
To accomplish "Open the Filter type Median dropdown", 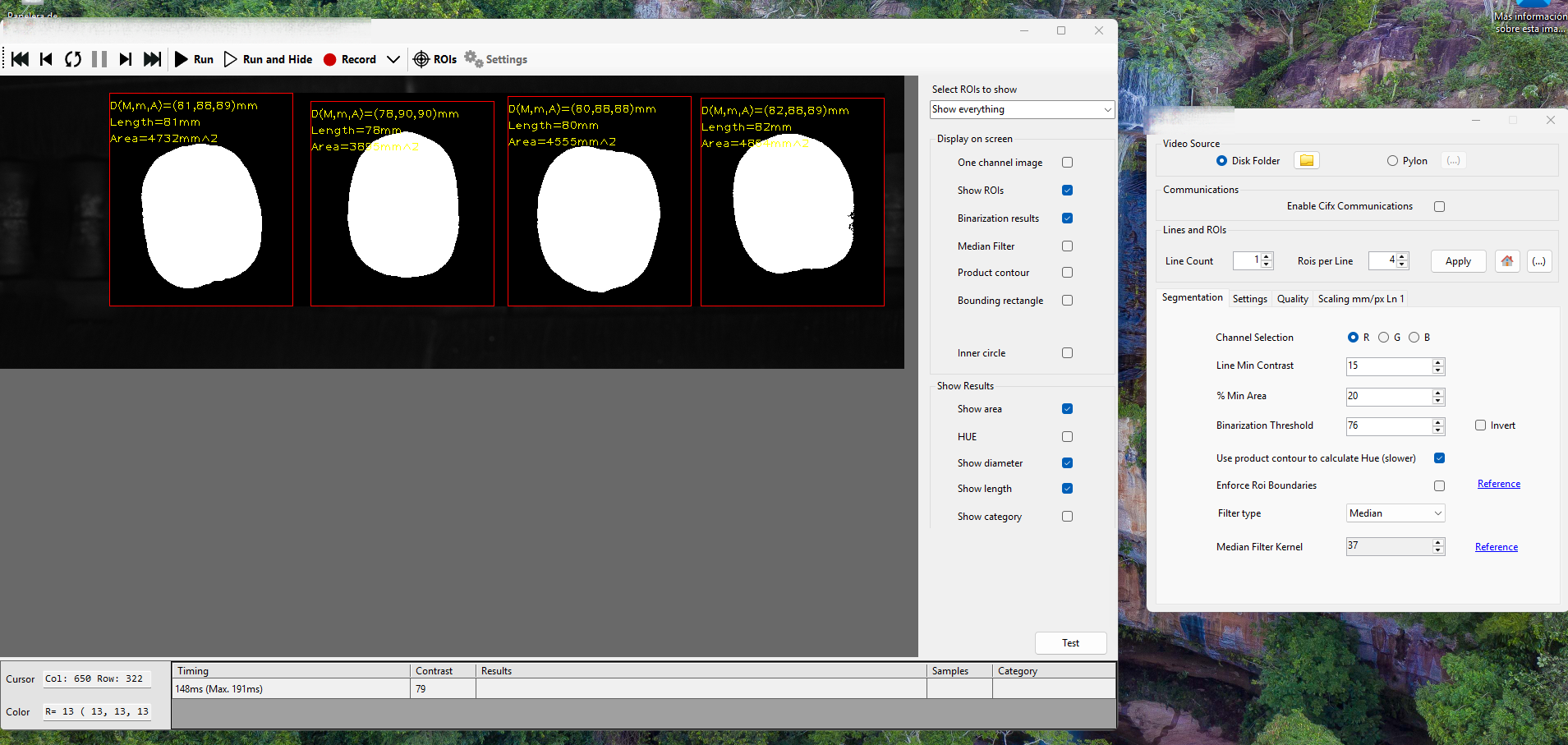I will 1396,513.
